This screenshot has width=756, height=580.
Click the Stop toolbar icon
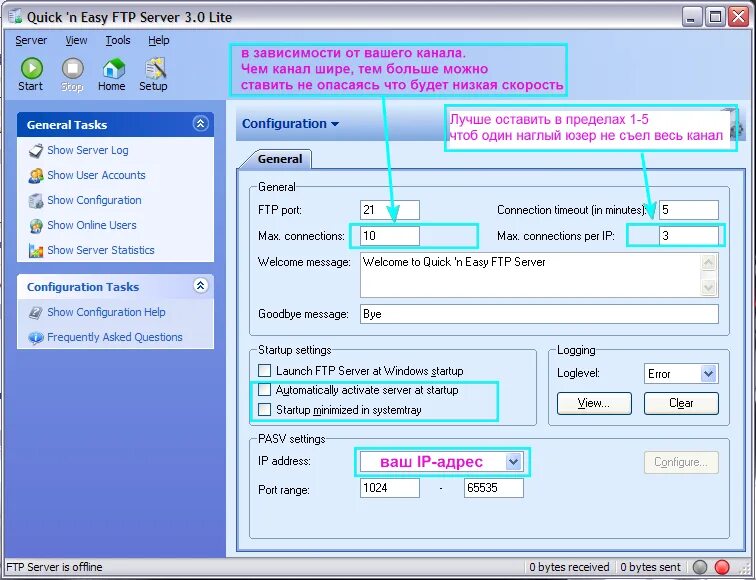(73, 68)
